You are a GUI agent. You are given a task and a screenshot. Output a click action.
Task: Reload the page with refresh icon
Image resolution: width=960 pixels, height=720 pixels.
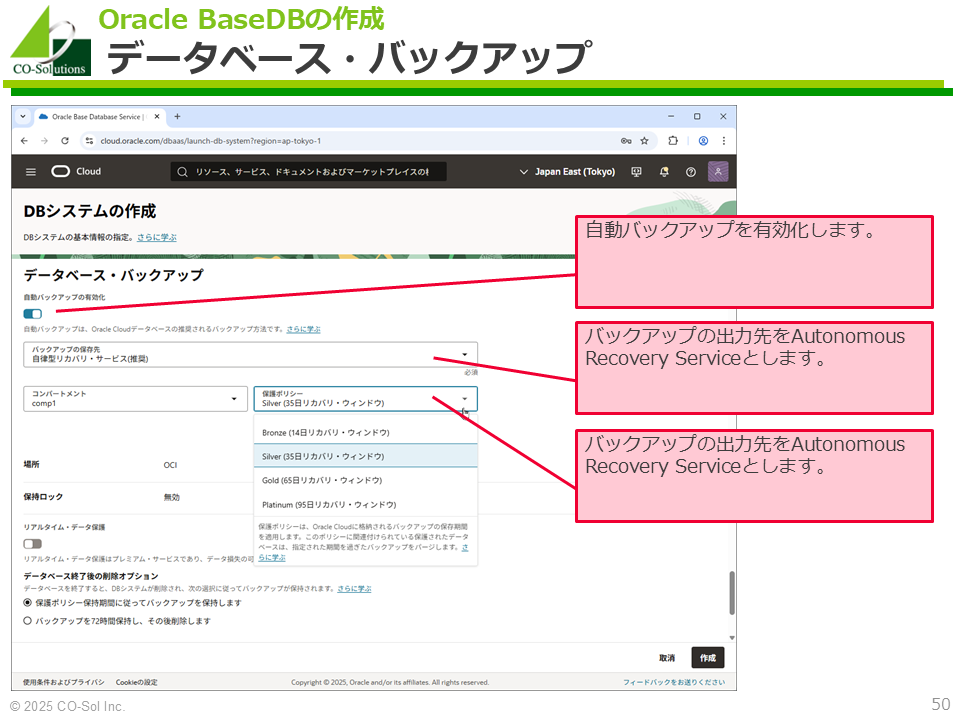[x=65, y=141]
